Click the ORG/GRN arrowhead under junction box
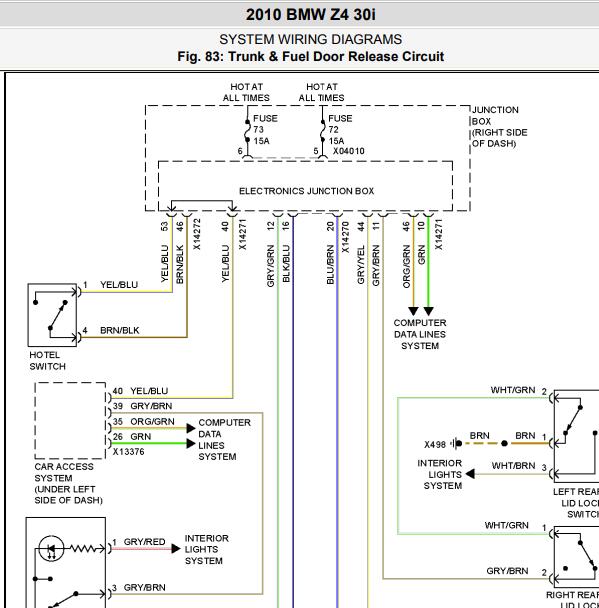Image resolution: width=599 pixels, height=608 pixels. tap(413, 311)
